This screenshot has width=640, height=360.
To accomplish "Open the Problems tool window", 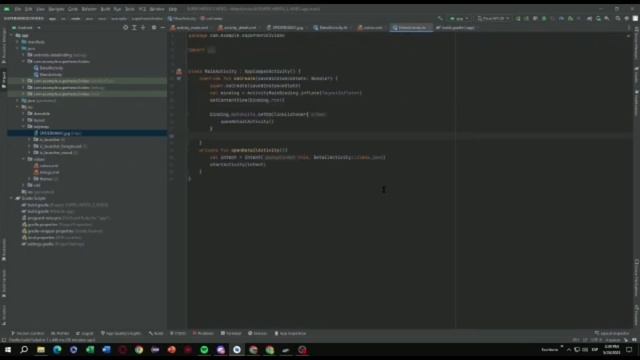I will pyautogui.click(x=203, y=333).
